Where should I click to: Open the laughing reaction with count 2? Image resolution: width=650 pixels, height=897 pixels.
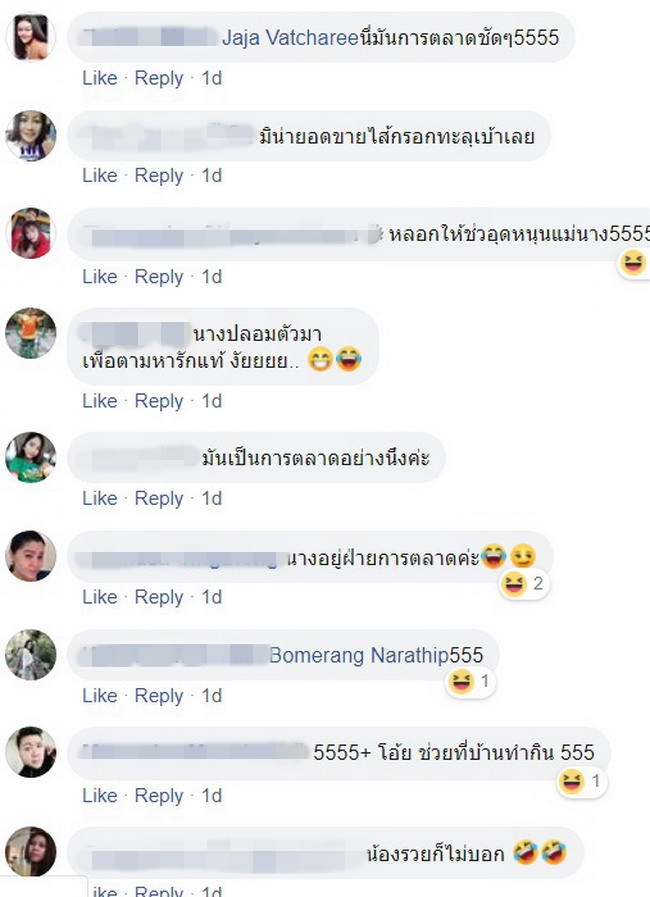pyautogui.click(x=524, y=584)
